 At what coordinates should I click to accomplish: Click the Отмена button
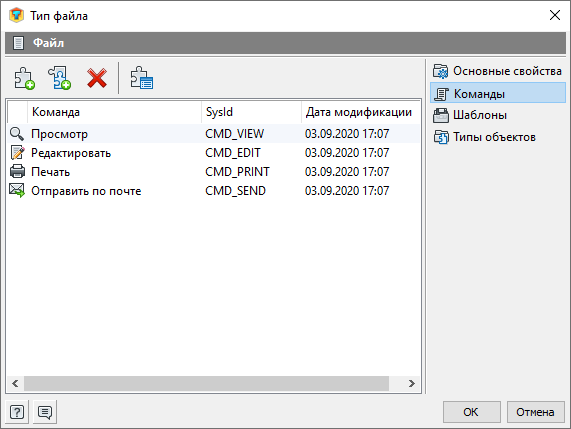pyautogui.click(x=535, y=412)
